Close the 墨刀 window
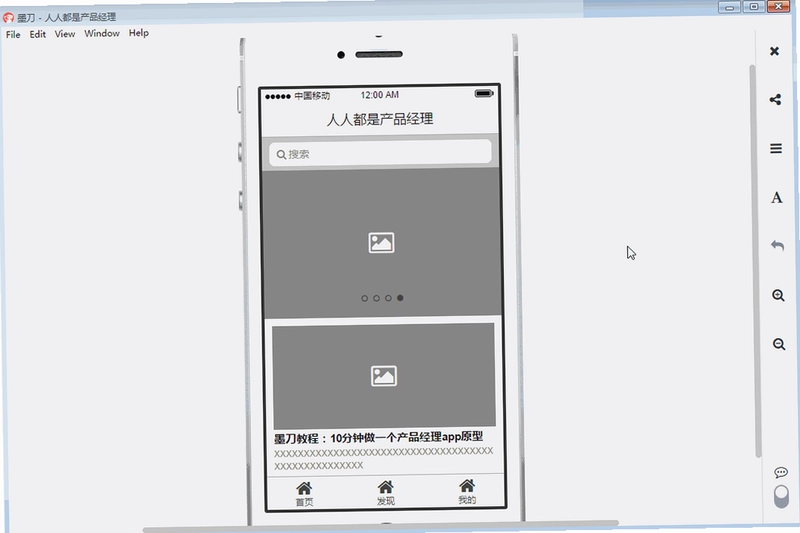800x533 pixels. point(779,6)
